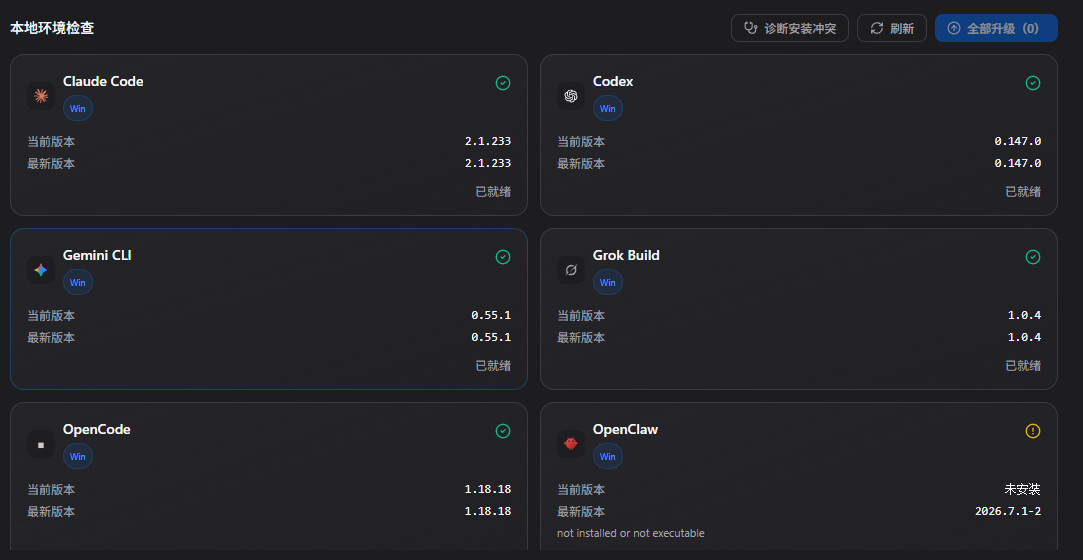
Task: Click 已就绪 status in Gemini CLI card
Action: pos(493,366)
